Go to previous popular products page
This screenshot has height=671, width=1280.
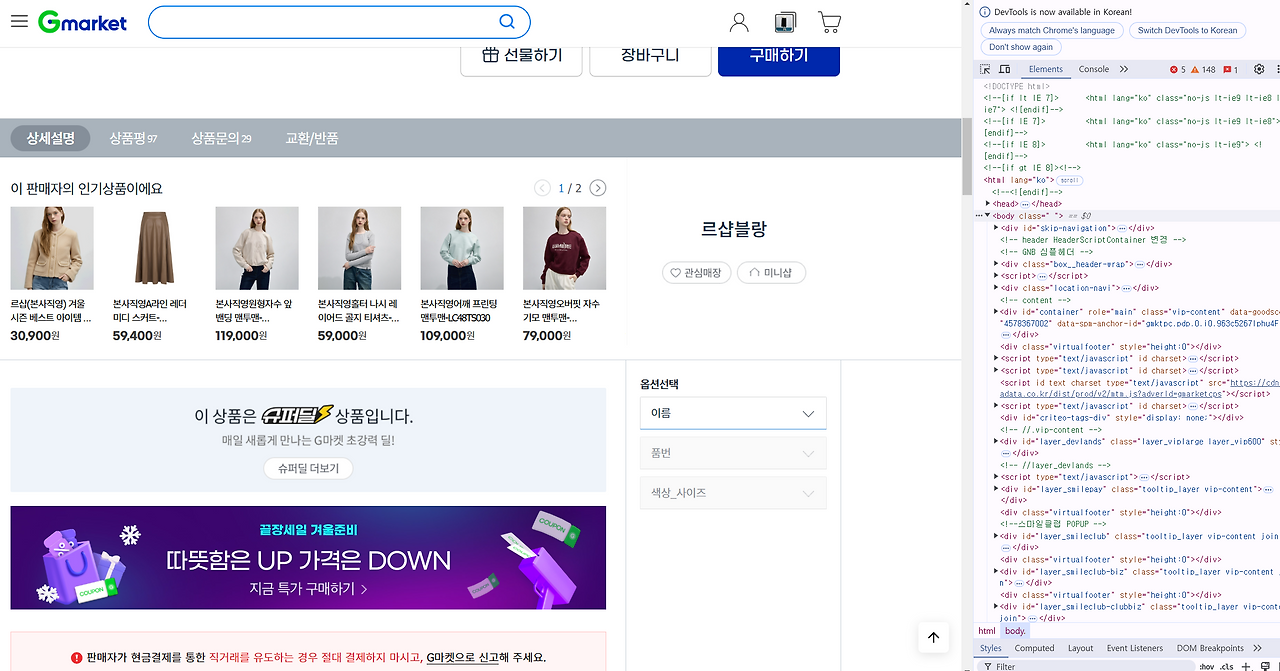(542, 188)
